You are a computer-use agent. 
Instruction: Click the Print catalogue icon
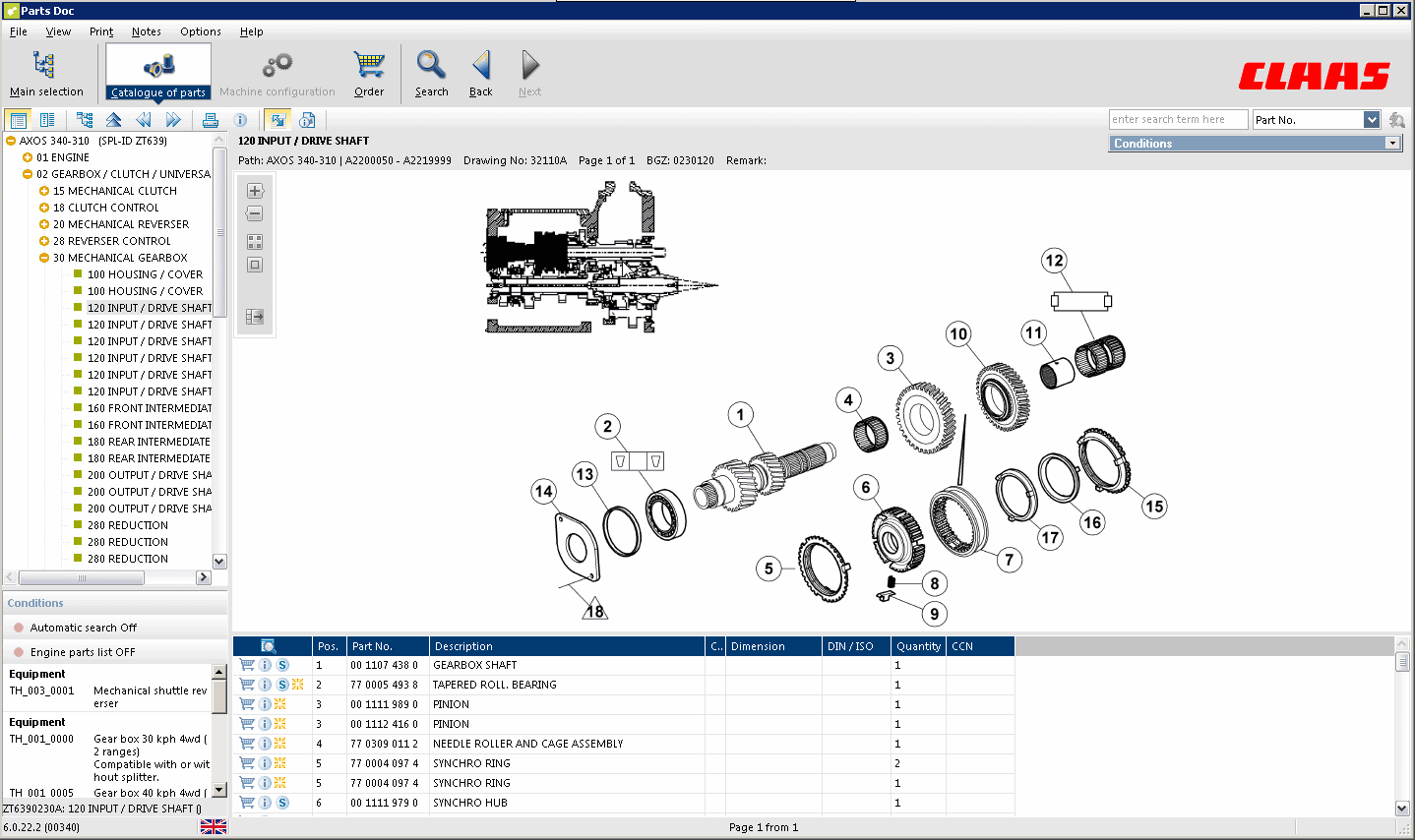tap(210, 119)
